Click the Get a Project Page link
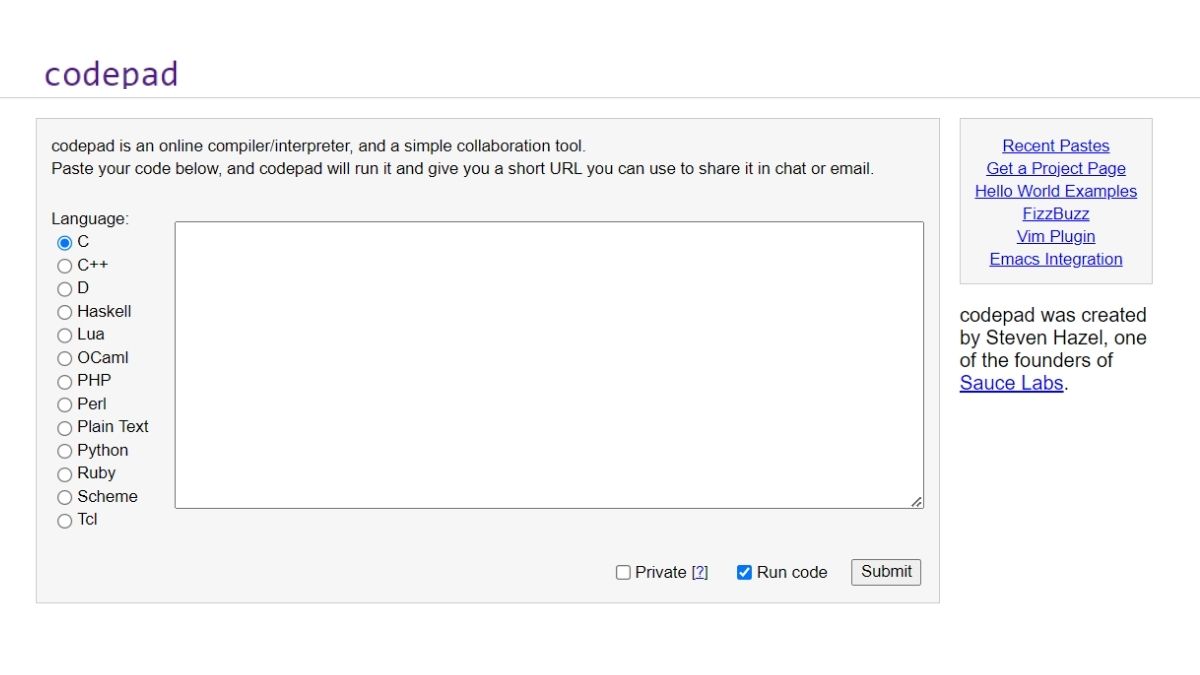Image resolution: width=1200 pixels, height=675 pixels. click(x=1055, y=169)
